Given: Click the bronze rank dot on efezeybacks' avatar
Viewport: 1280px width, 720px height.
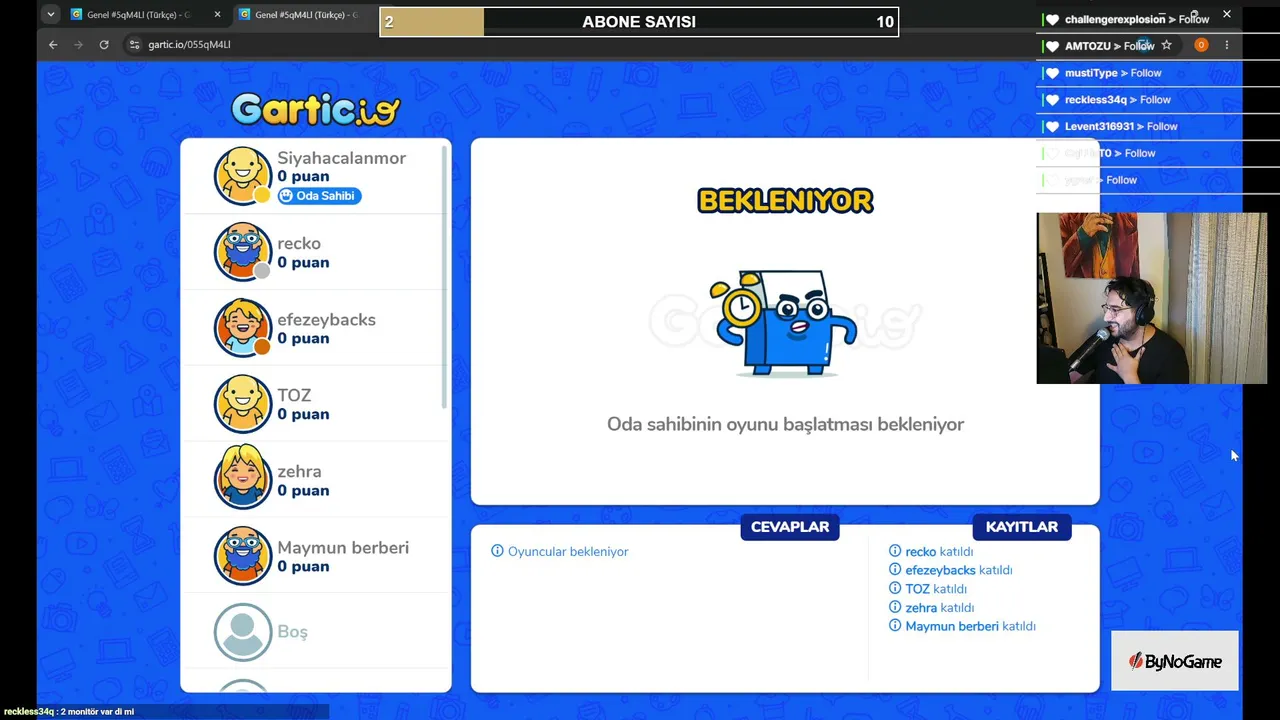Looking at the screenshot, I should click(x=262, y=347).
